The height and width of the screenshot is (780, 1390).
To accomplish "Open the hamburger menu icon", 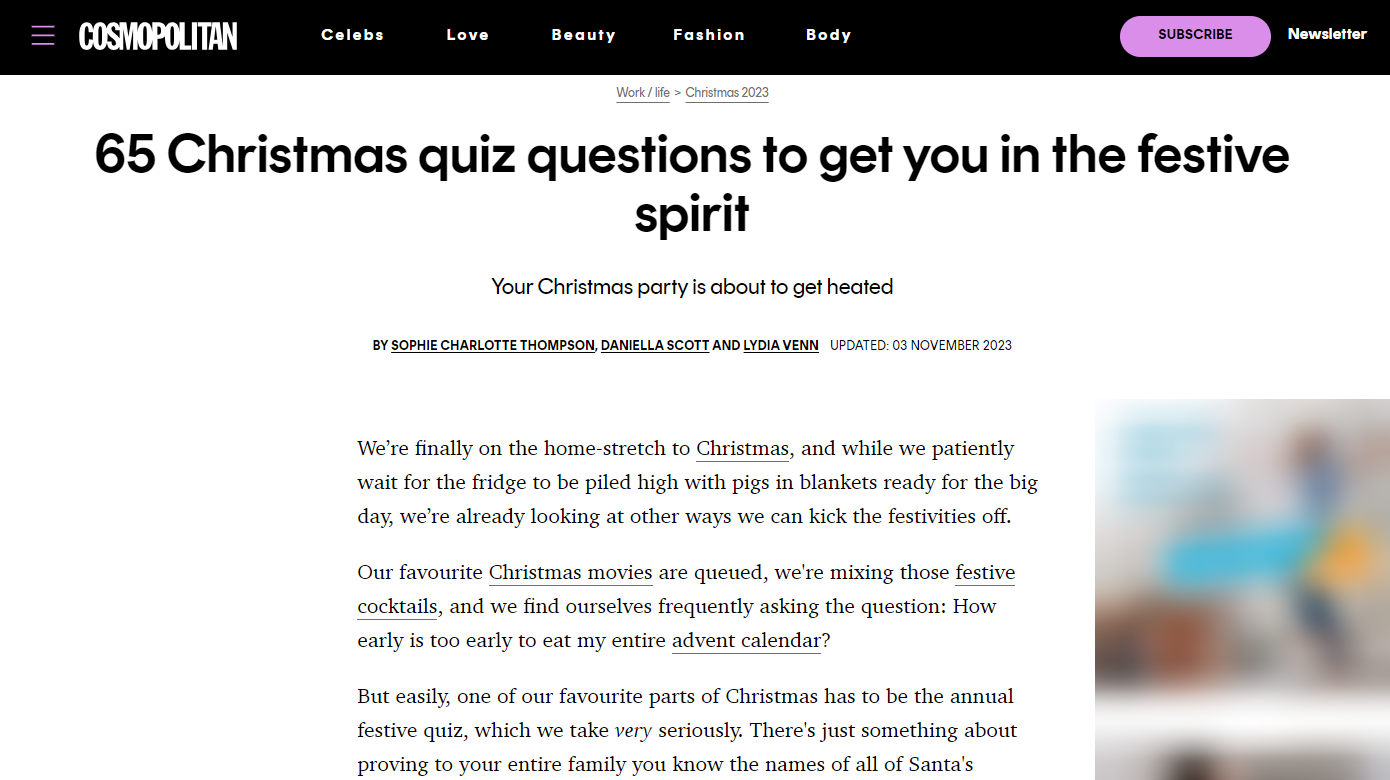I will [43, 36].
